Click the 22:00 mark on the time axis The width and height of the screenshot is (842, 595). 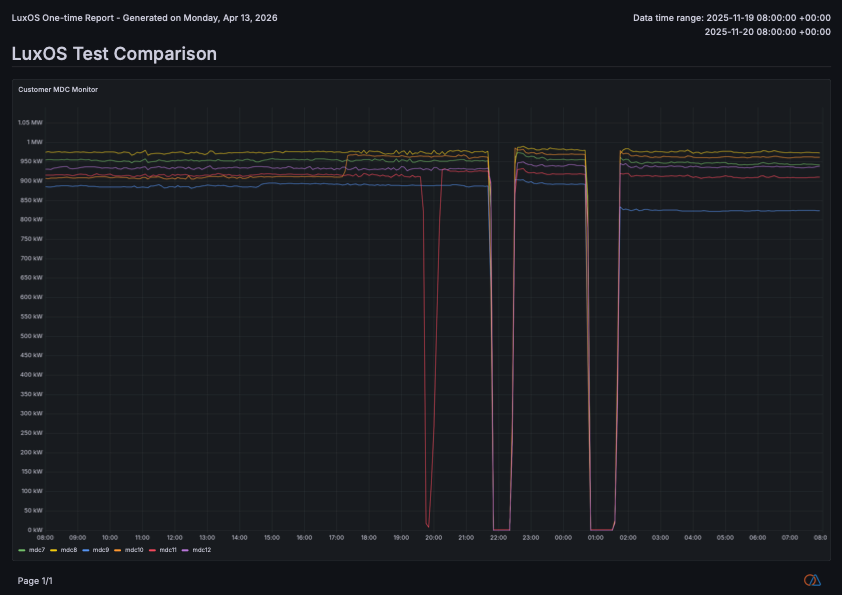497,537
